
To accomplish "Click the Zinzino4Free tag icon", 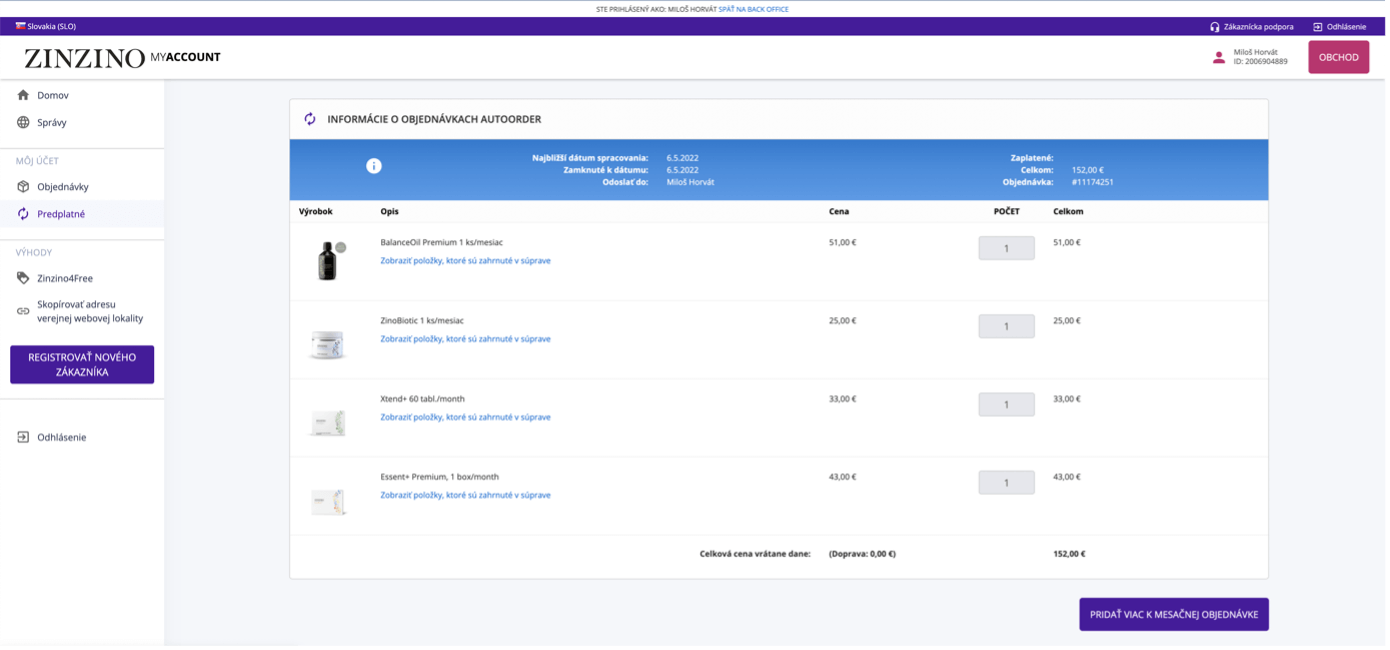I will point(23,278).
